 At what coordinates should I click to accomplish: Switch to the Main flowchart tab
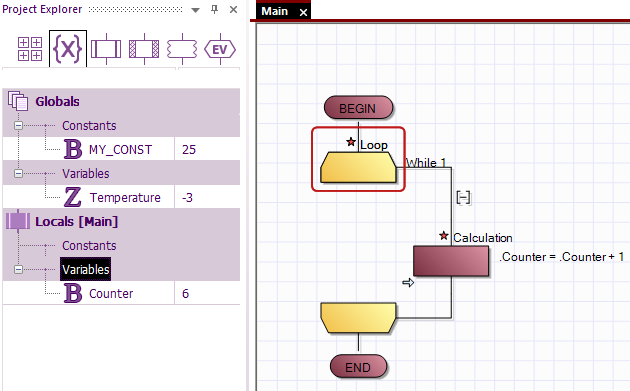pos(275,11)
